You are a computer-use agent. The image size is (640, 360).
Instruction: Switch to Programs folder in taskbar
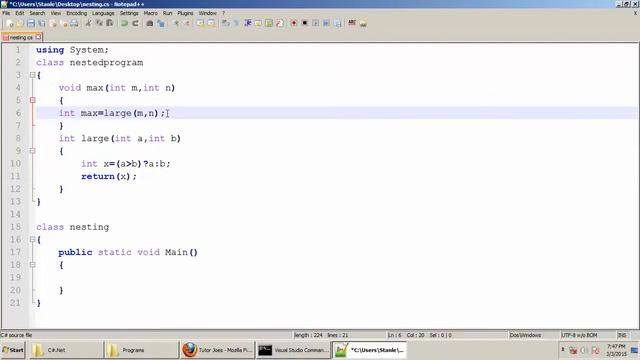(141, 350)
